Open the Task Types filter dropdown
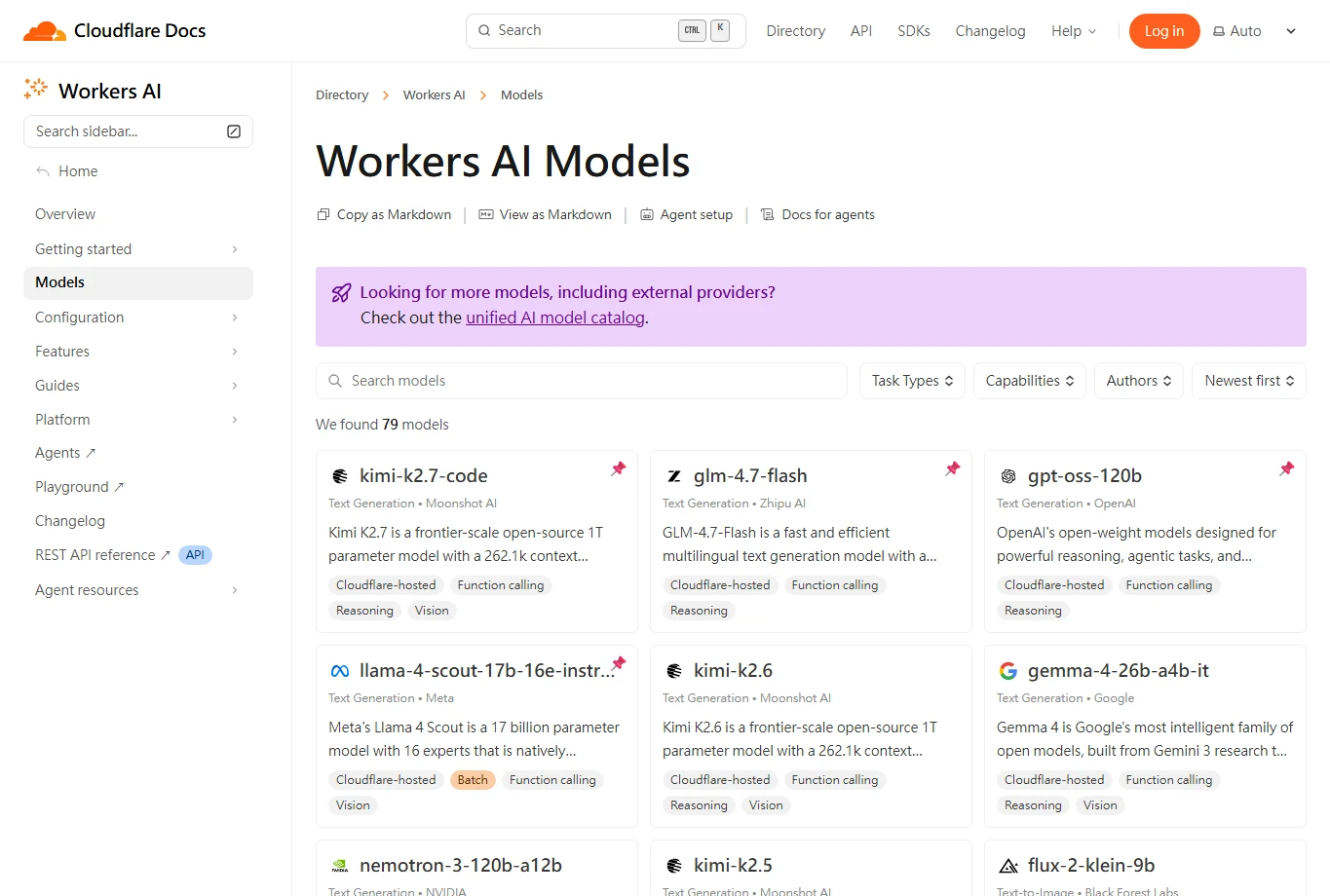The height and width of the screenshot is (896, 1330). click(912, 381)
